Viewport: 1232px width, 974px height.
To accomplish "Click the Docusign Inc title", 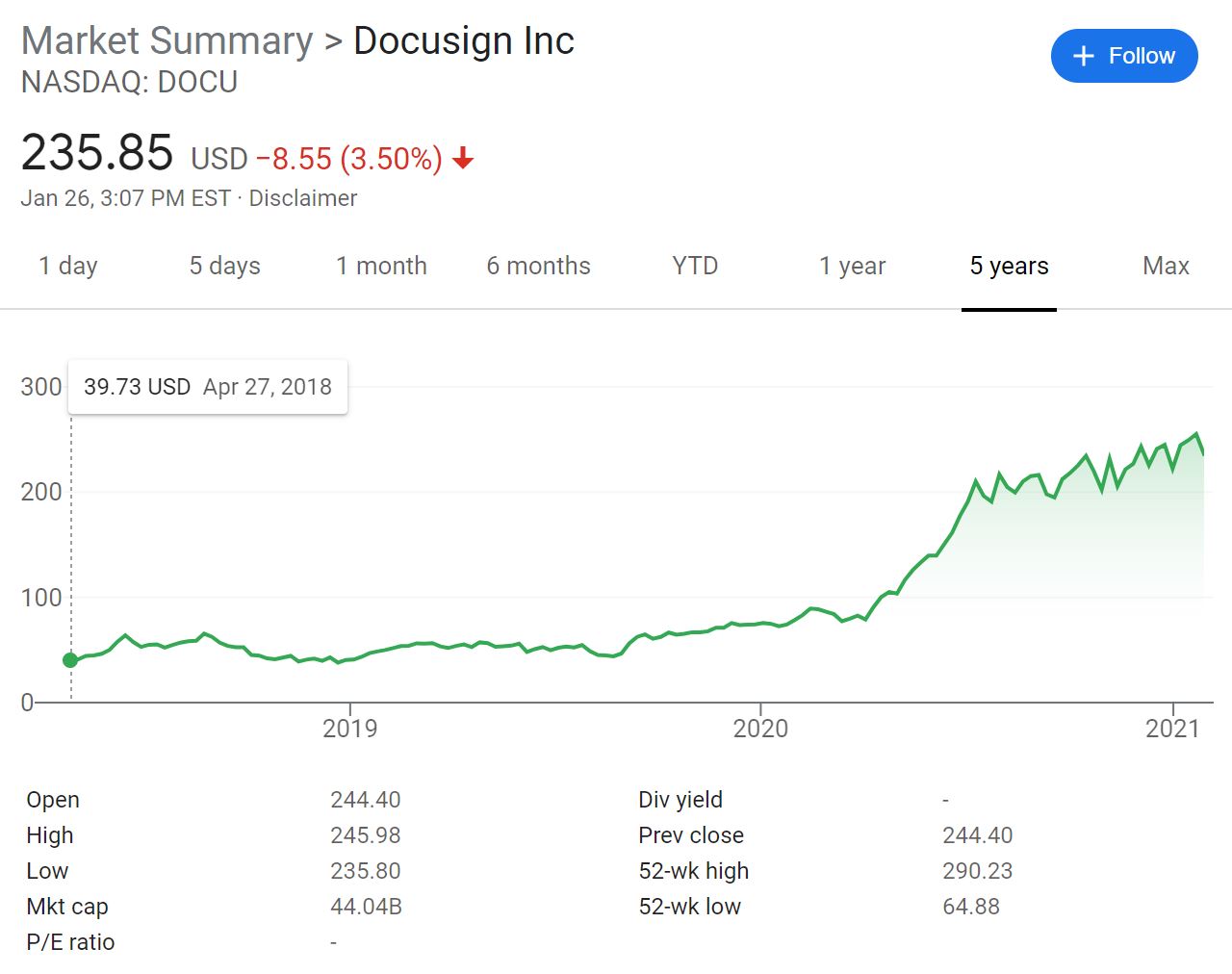I will [463, 40].
